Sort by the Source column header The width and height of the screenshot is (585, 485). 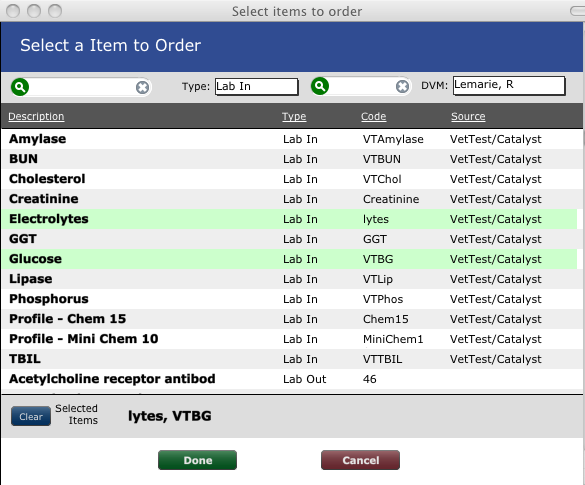[468, 116]
